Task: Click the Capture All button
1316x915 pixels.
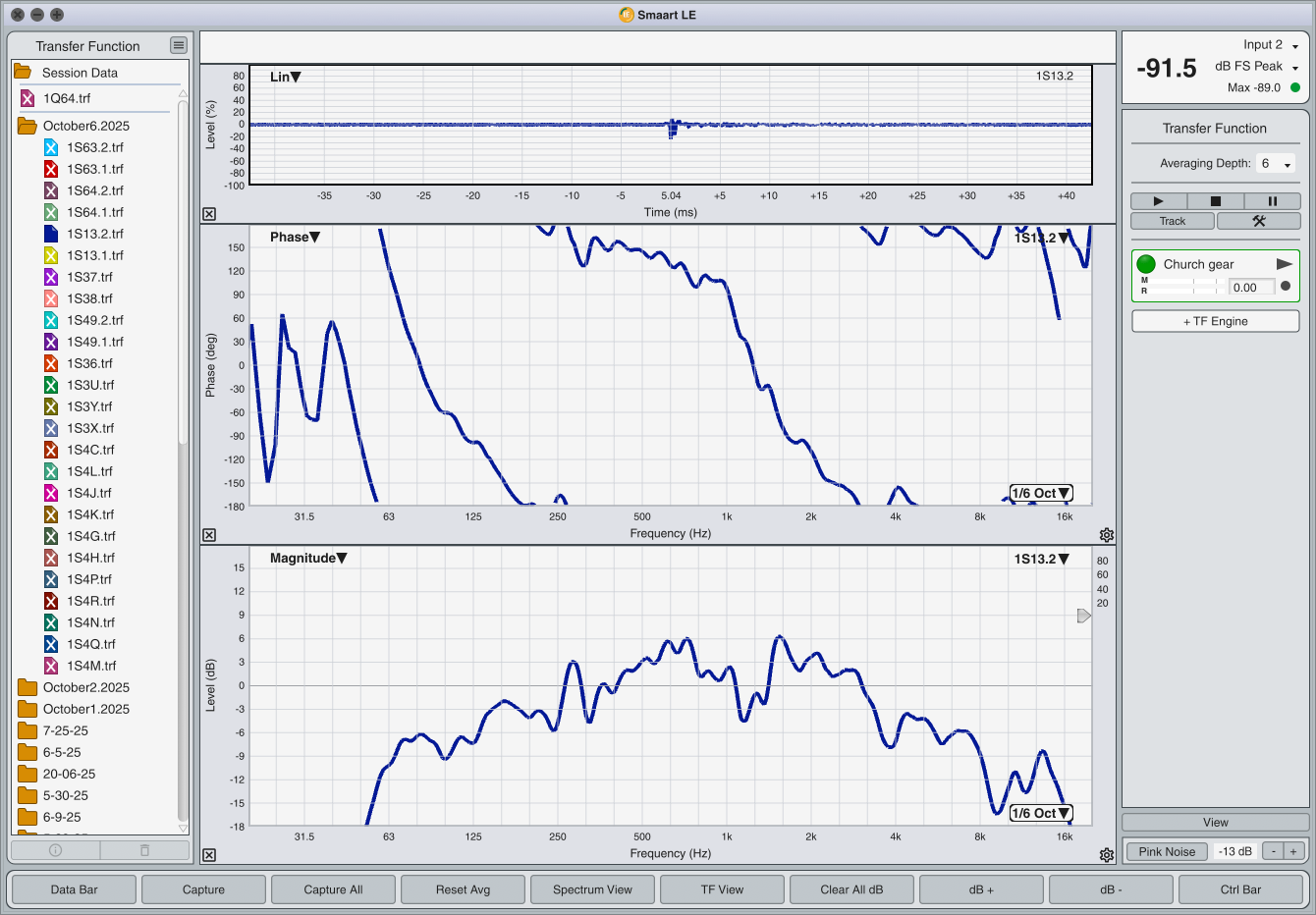Action: tap(333, 889)
